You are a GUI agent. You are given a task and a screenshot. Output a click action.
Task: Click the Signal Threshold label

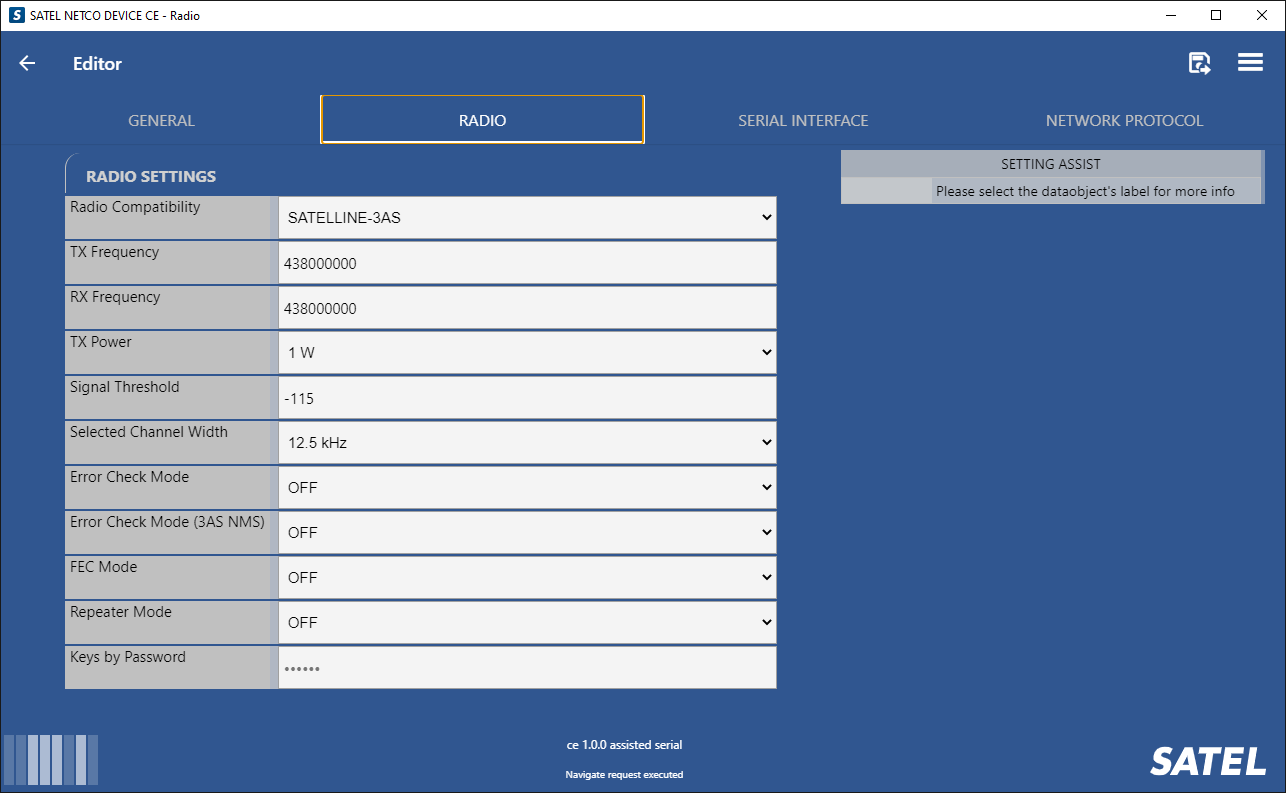[x=125, y=387]
